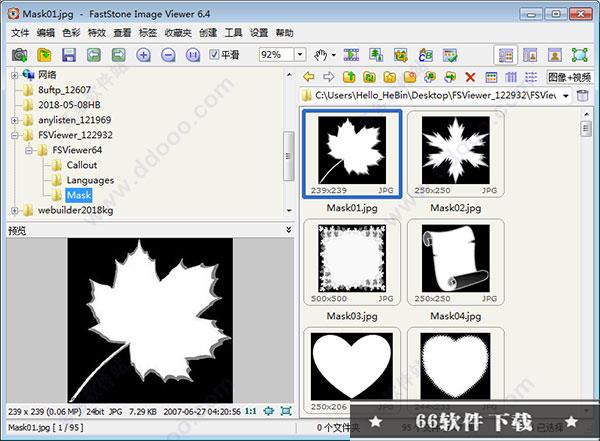Navigate forward with the right arrow
This screenshot has width=600, height=441.
pyautogui.click(x=329, y=77)
